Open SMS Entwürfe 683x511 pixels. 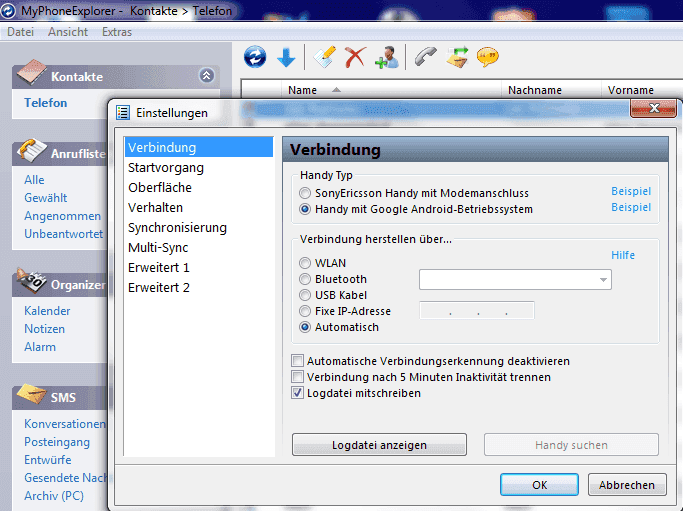pyautogui.click(x=47, y=460)
